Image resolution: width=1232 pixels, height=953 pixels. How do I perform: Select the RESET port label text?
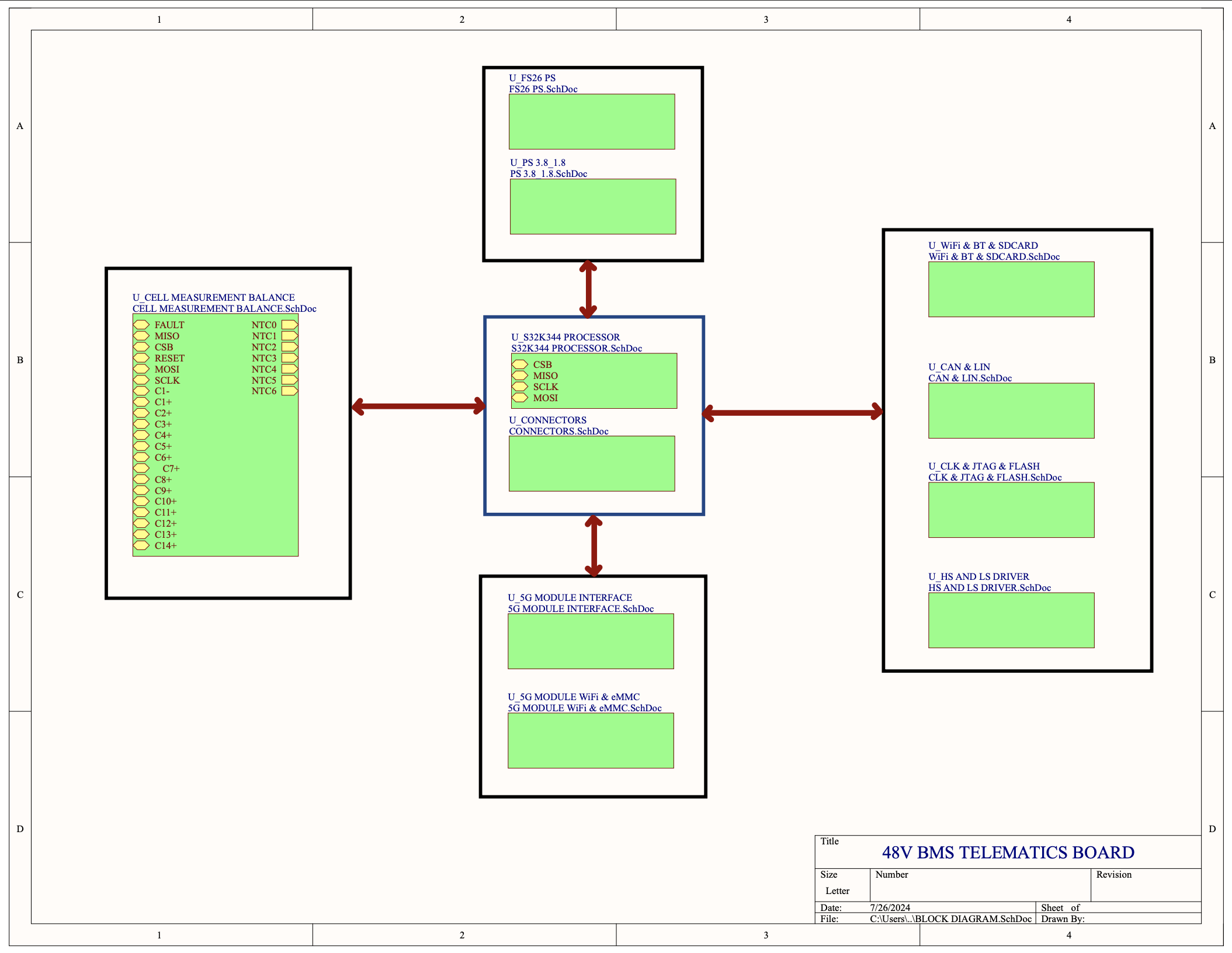[169, 358]
